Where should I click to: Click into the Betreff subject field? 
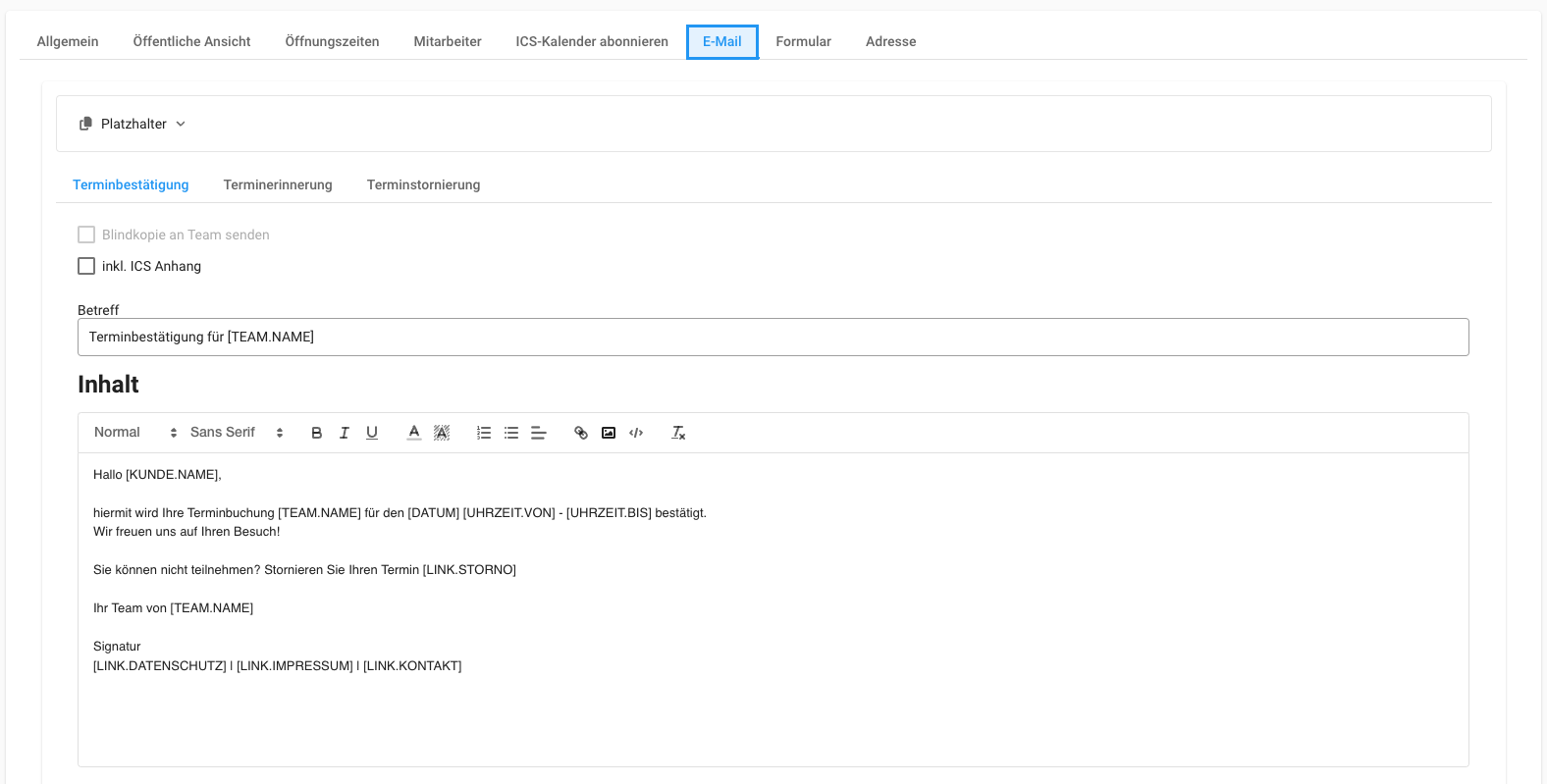773,337
